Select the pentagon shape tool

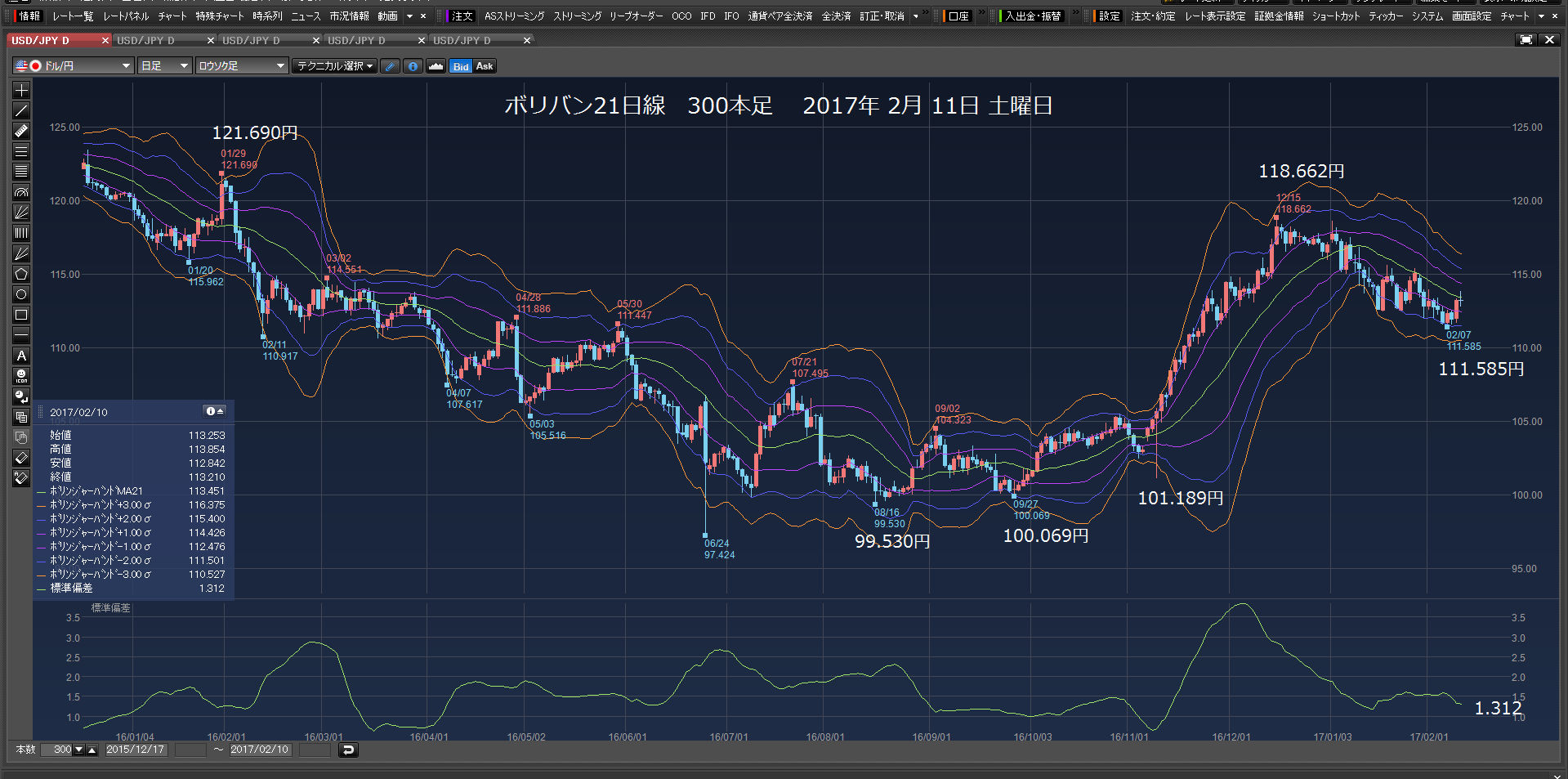(x=21, y=274)
